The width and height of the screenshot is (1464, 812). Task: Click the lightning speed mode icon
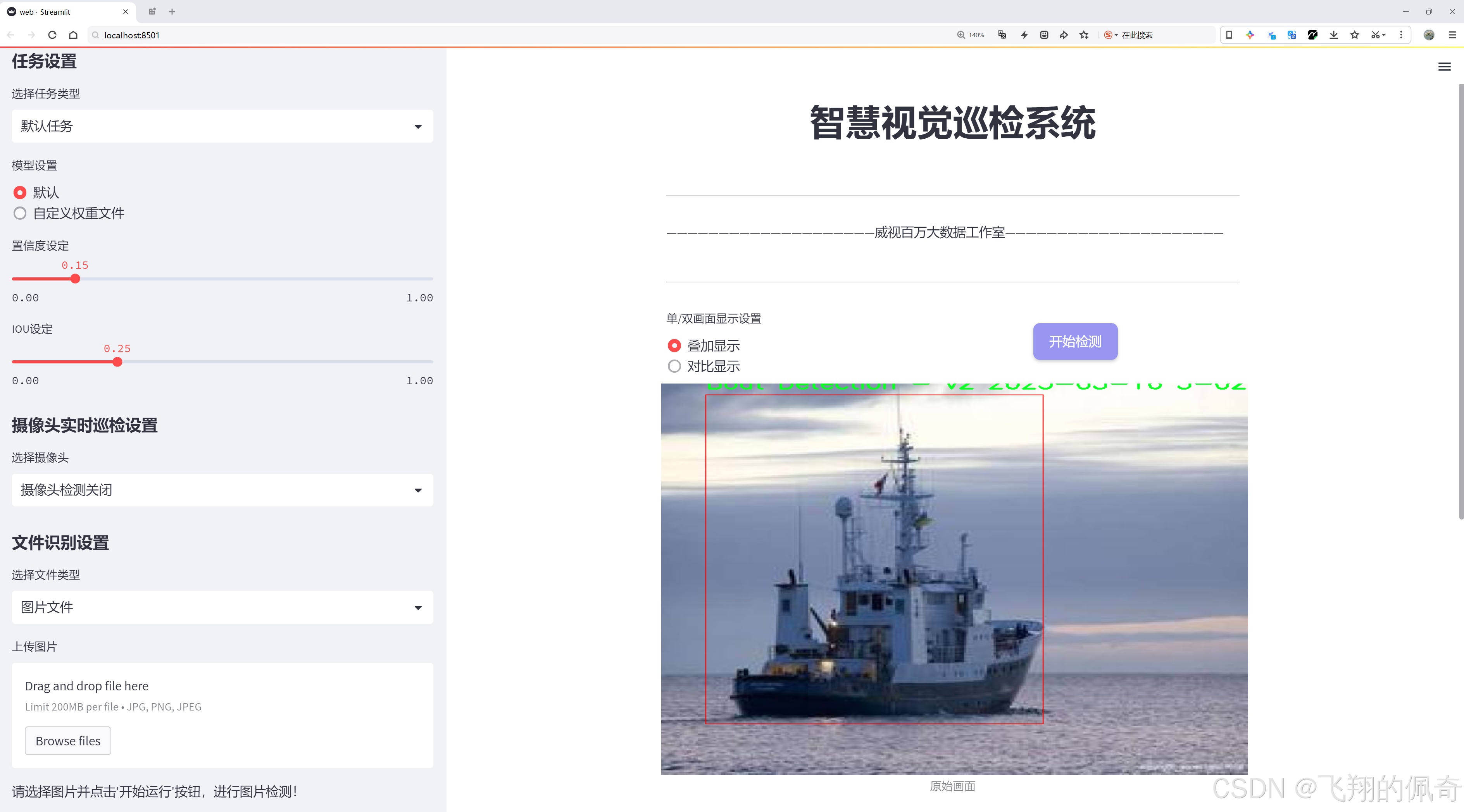click(x=1024, y=35)
